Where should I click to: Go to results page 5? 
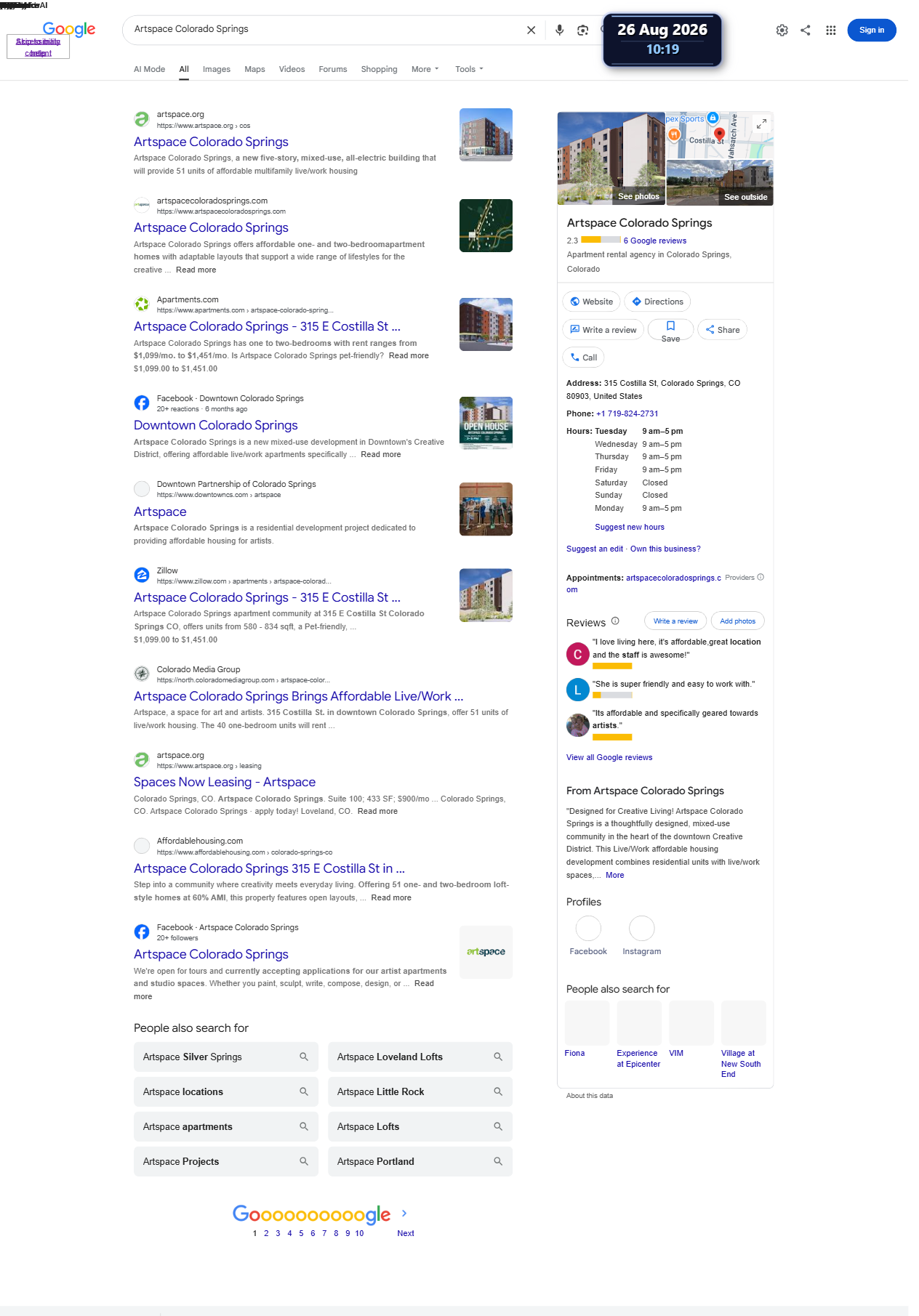coord(301,1233)
